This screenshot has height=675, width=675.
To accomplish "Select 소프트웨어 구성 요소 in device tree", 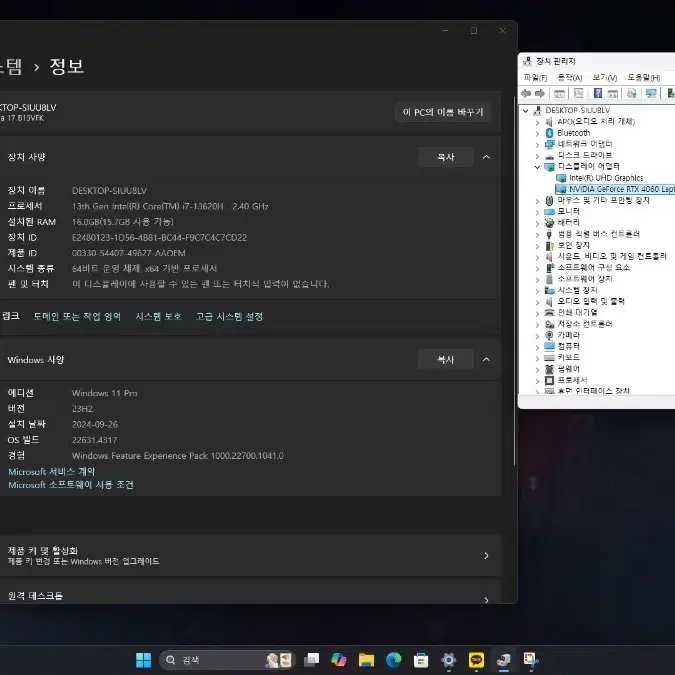I will (x=593, y=267).
